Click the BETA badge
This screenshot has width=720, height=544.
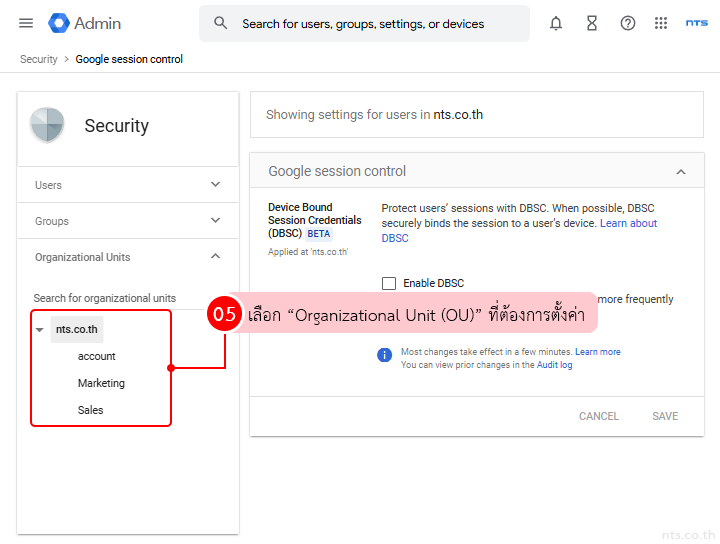coord(319,234)
